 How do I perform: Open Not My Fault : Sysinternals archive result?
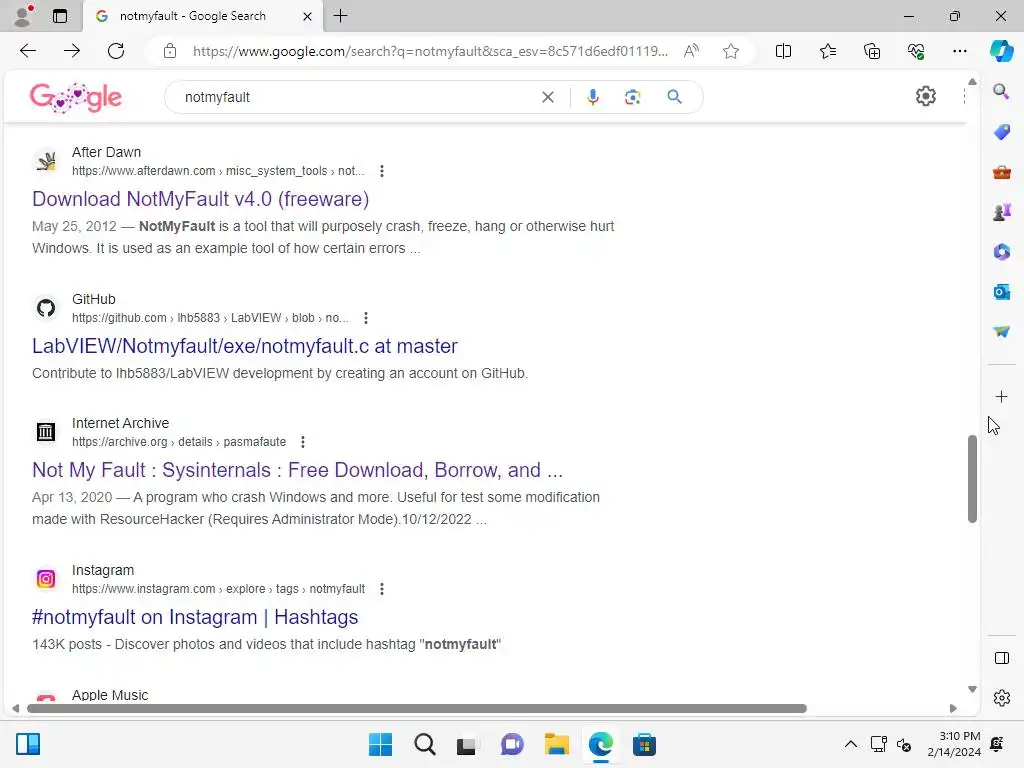[297, 470]
